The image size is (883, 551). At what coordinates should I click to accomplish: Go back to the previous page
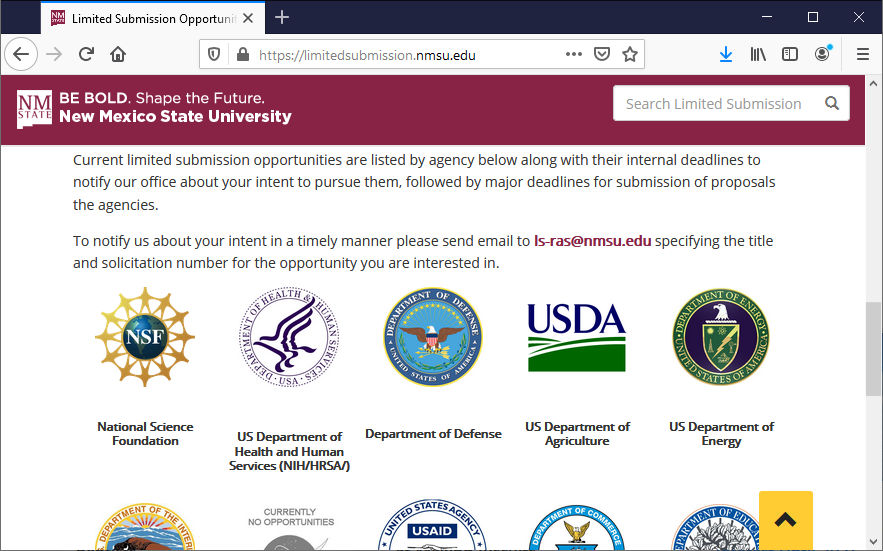tap(21, 54)
